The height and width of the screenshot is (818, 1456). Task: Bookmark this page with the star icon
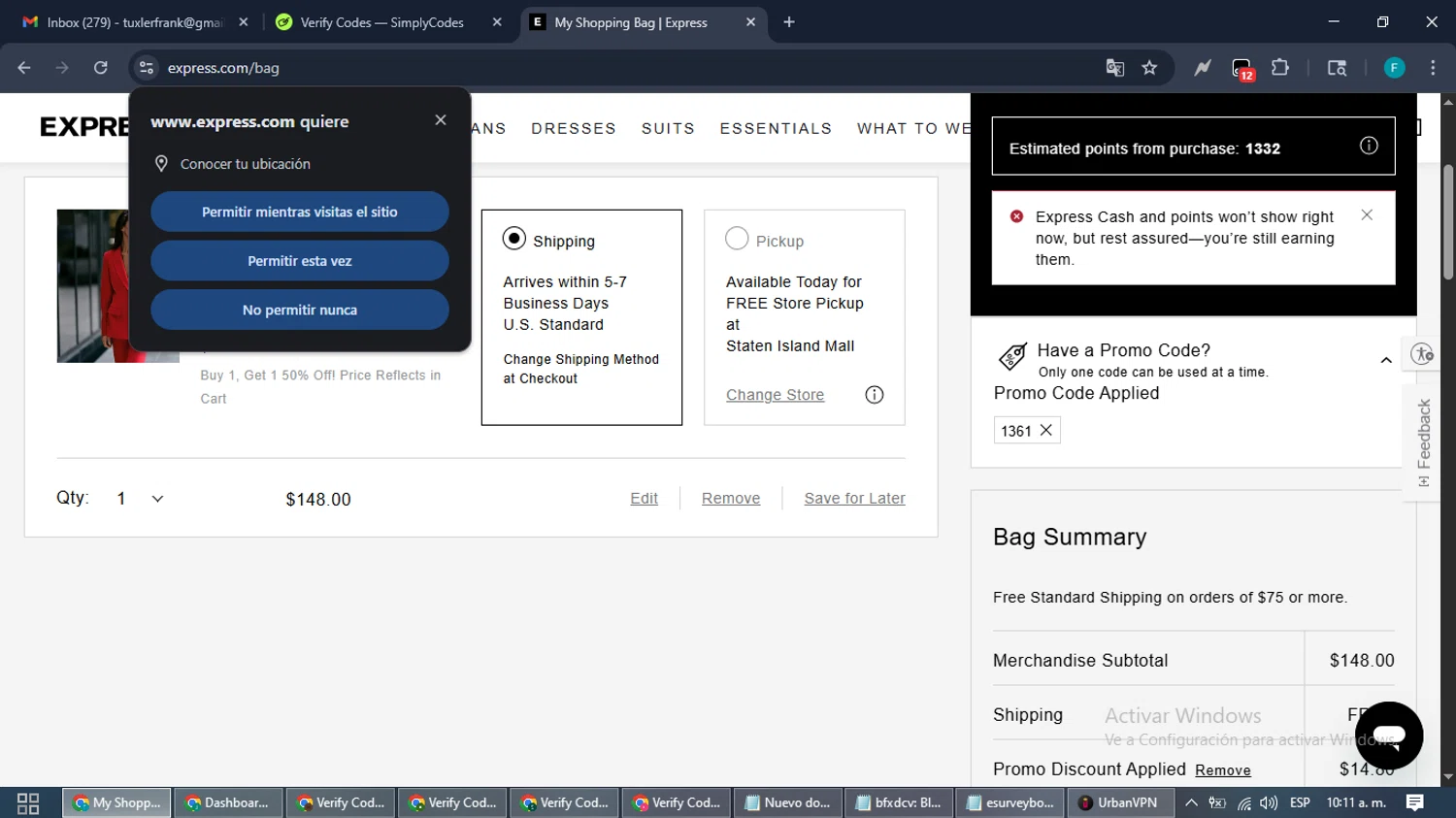[1149, 68]
